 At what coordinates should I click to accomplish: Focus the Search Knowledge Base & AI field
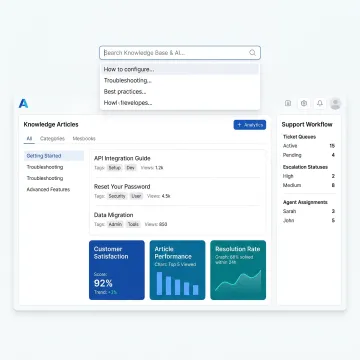click(x=180, y=53)
